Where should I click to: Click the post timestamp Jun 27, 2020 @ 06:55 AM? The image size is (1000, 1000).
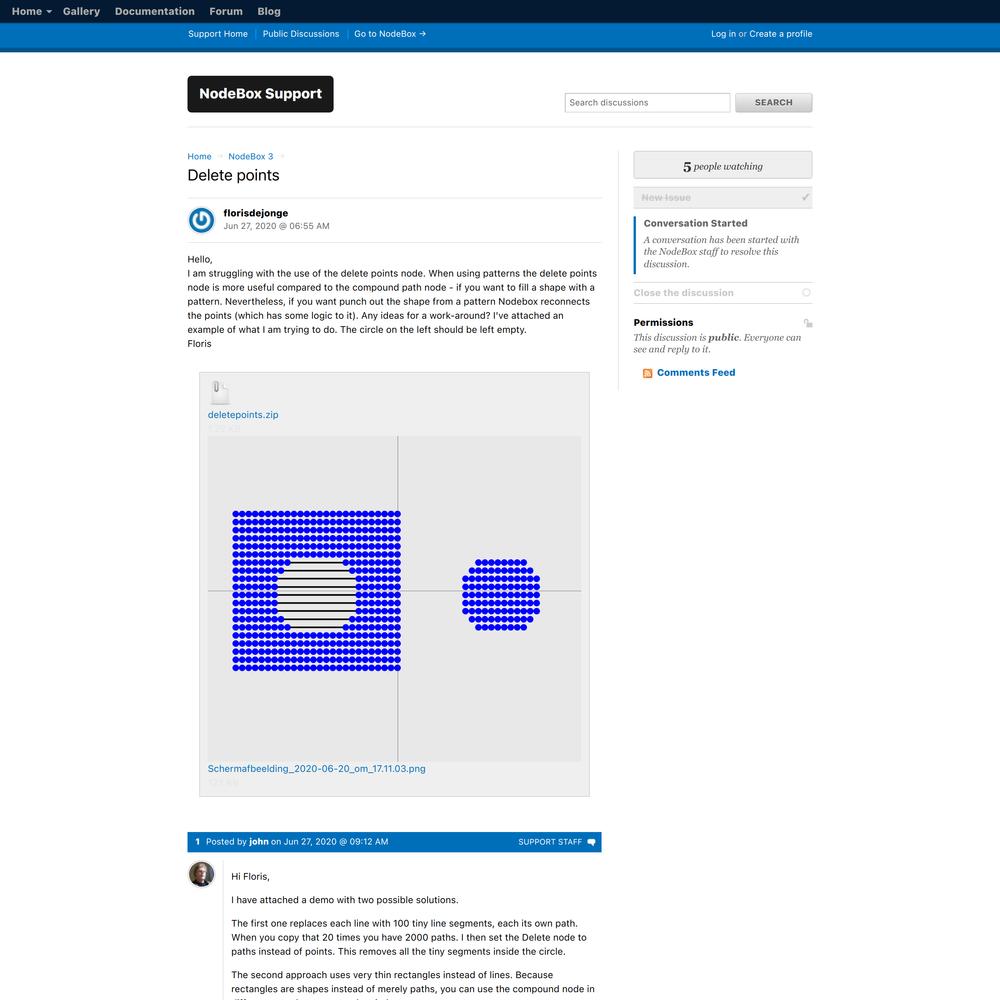(276, 226)
